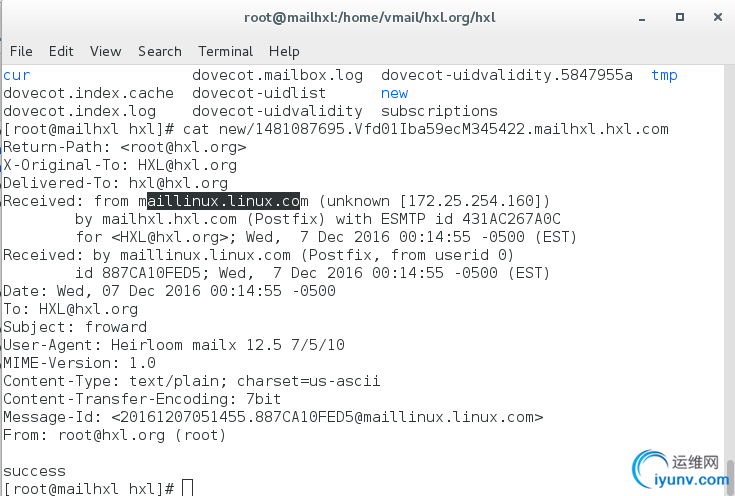
Task: Click the blue 'new' directory name
Action: coord(394,93)
